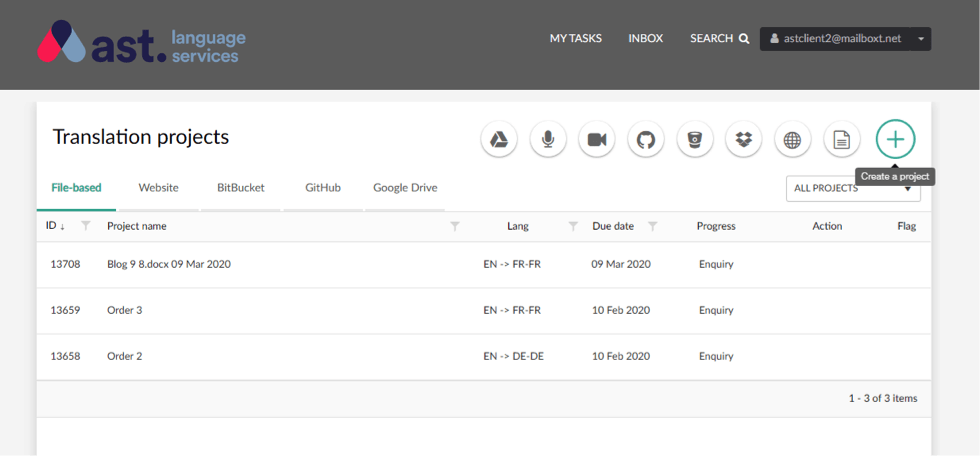Sort by Project name header
Screen dimensions: 980x456
tap(137, 226)
